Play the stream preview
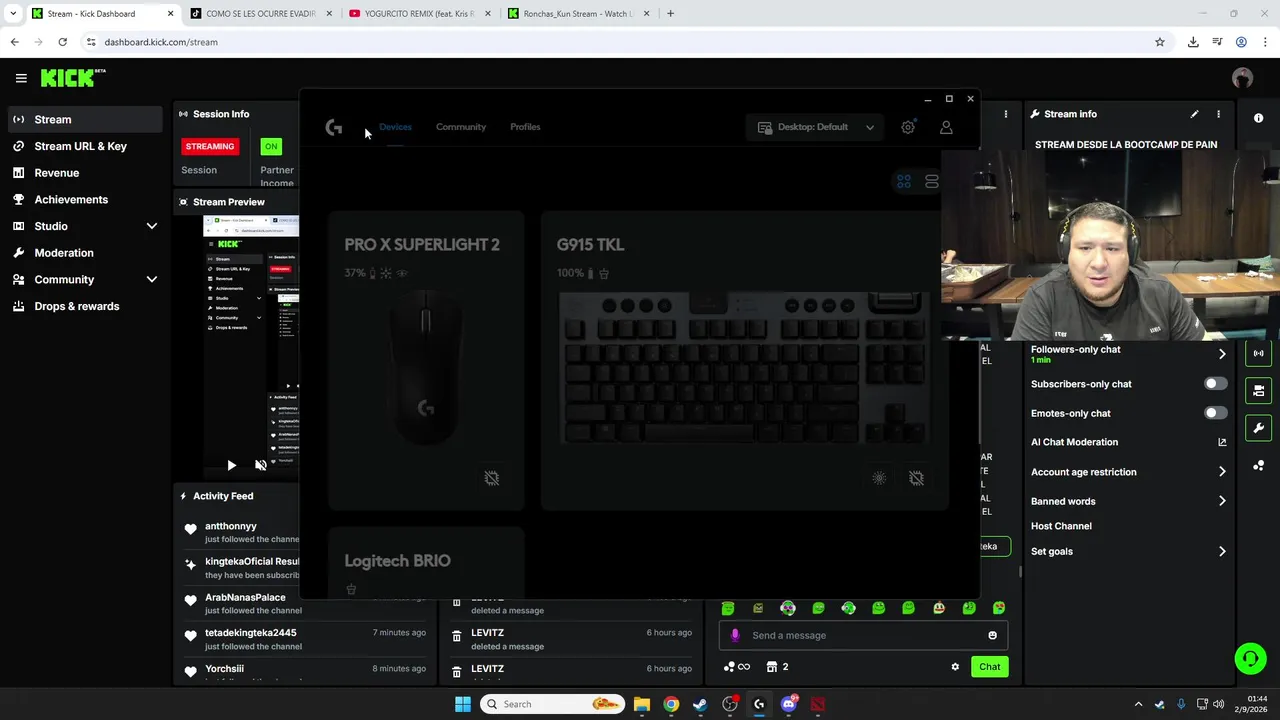Image resolution: width=1280 pixels, height=720 pixels. coord(231,465)
